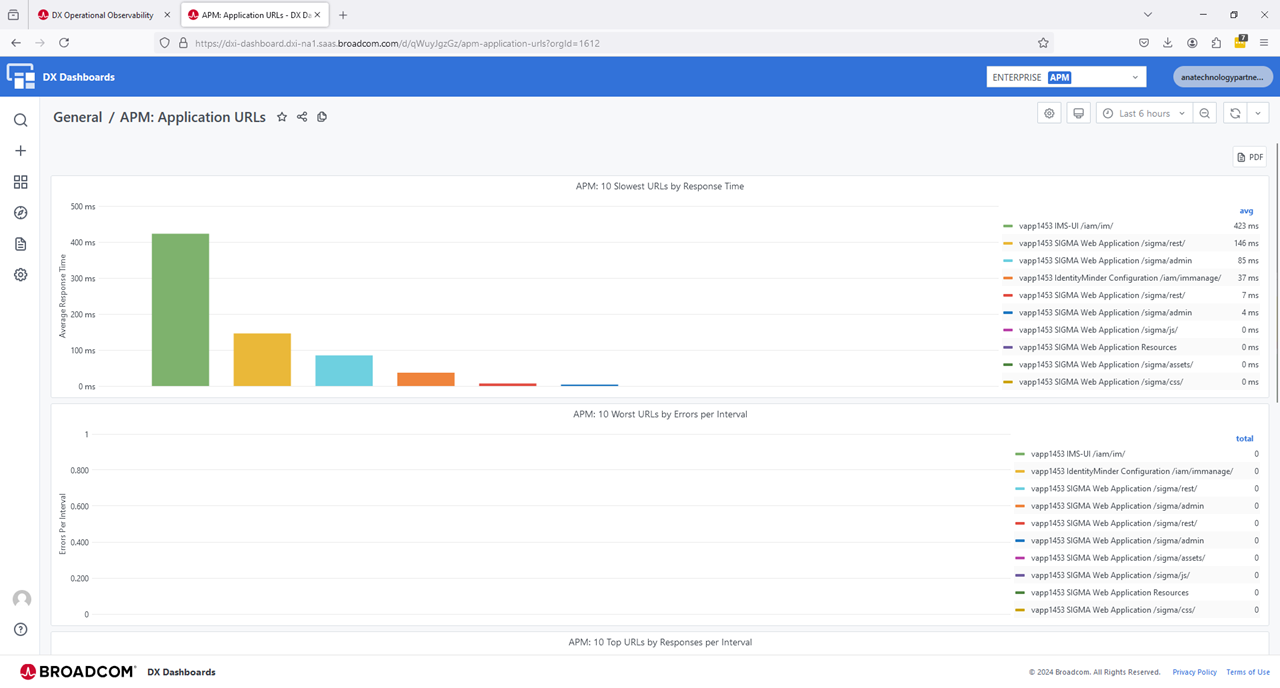Screen dimensions: 1280x688
Task: Open dashboard settings gear in top toolbar
Action: pos(1049,114)
